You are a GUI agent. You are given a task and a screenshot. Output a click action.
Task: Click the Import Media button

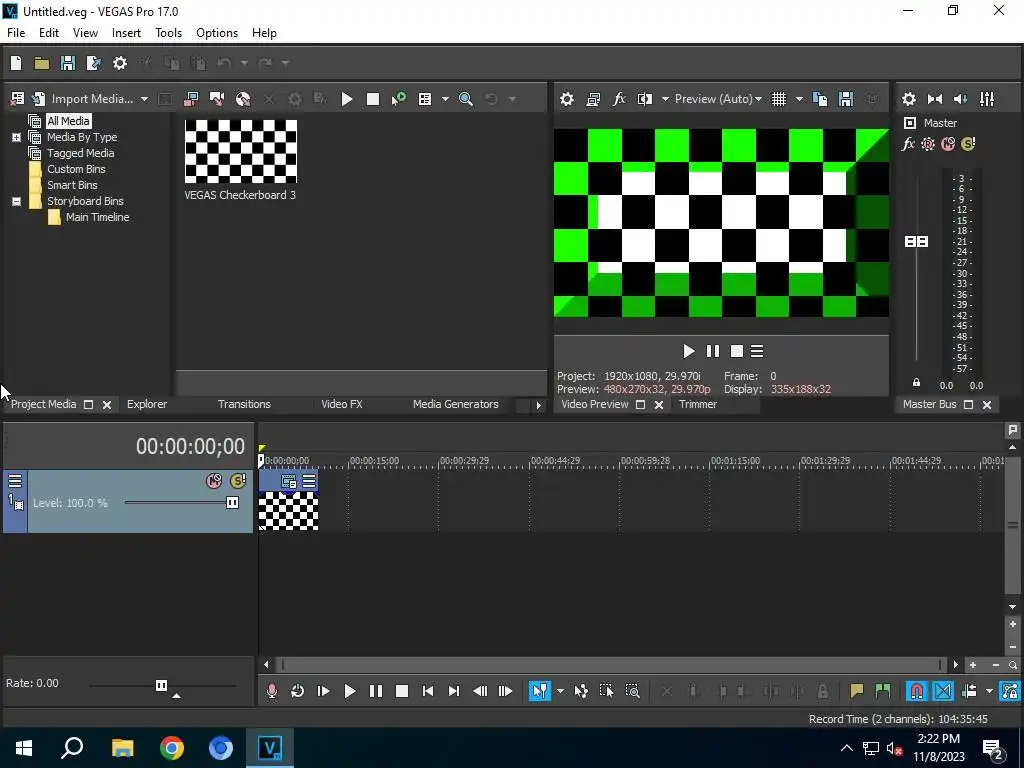tap(84, 99)
